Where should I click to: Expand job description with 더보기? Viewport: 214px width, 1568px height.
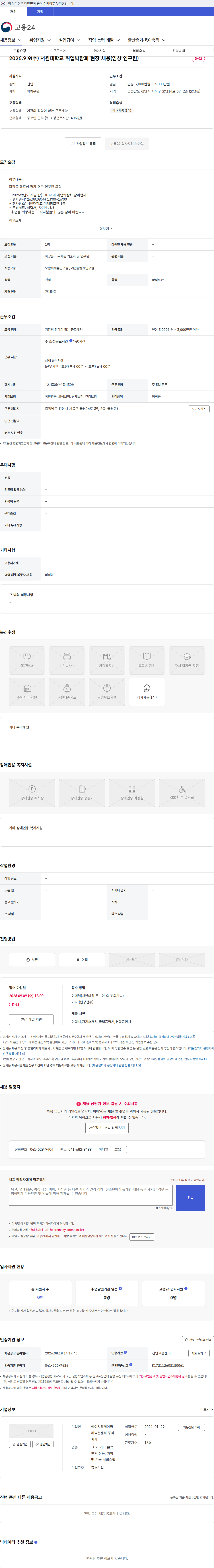106,229
